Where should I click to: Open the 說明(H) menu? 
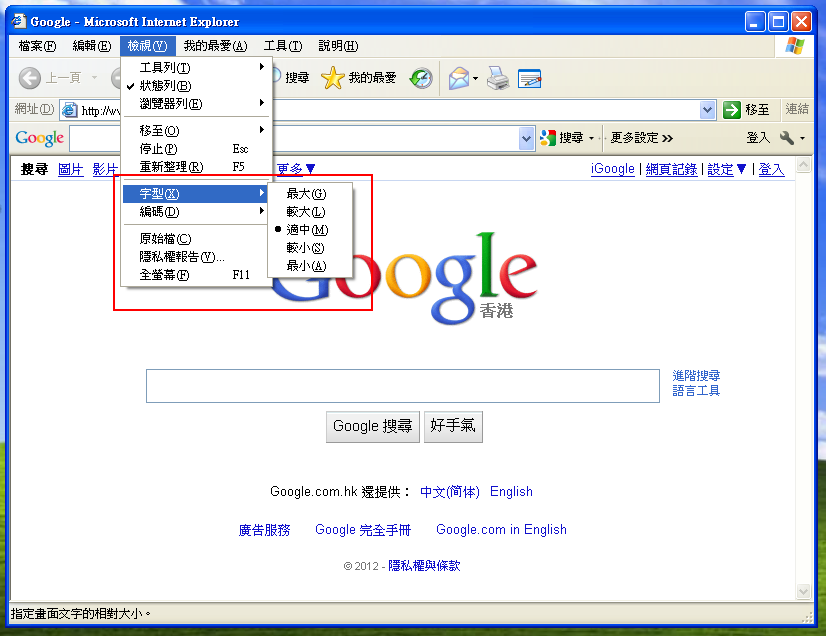pos(338,45)
